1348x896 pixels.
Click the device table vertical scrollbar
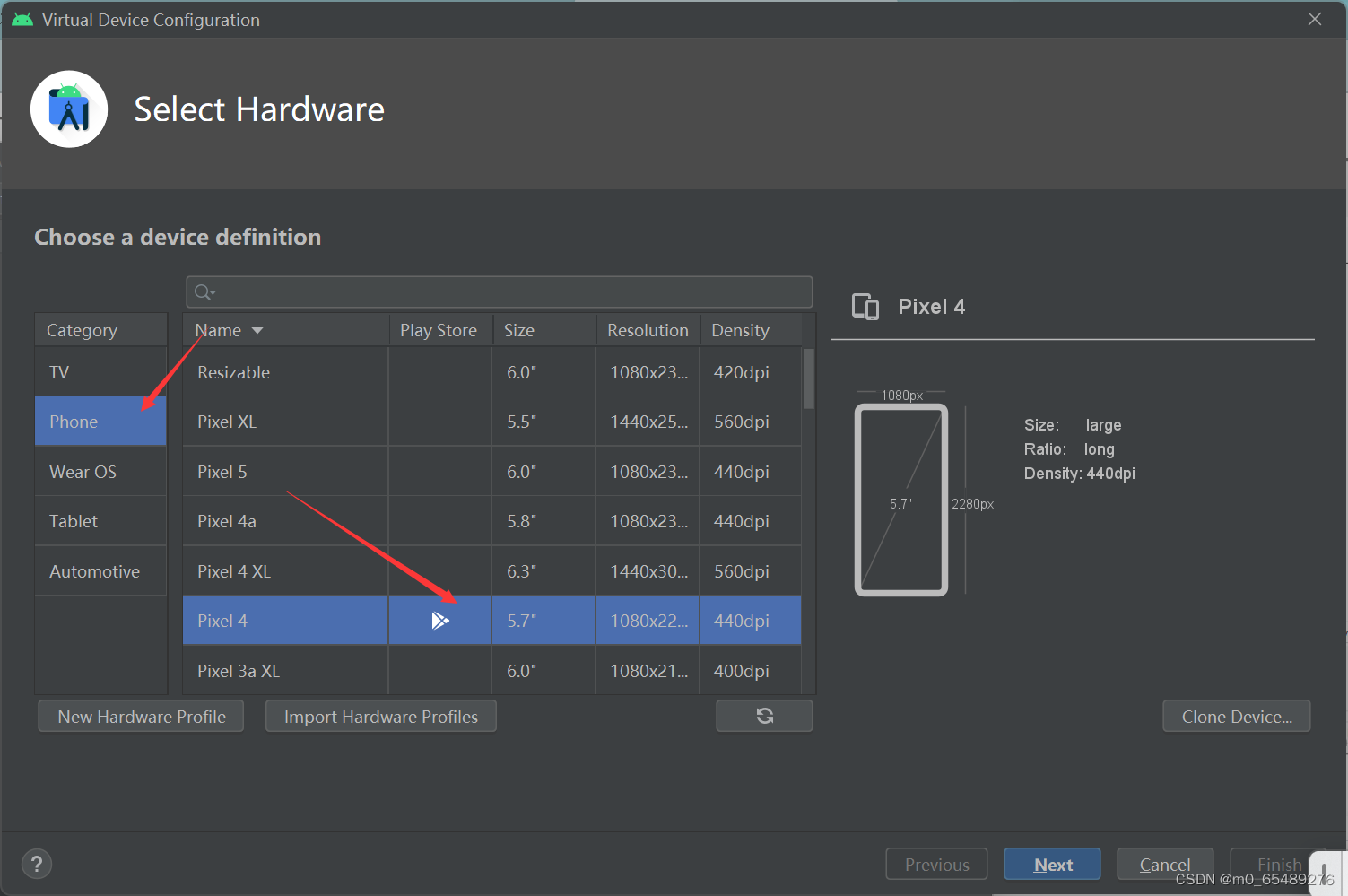point(809,378)
